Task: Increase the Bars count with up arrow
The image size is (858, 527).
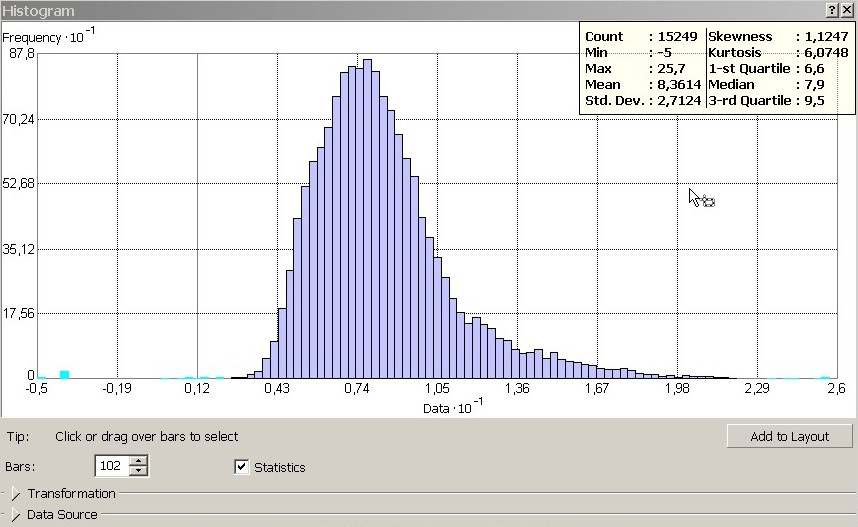Action: pos(138,461)
